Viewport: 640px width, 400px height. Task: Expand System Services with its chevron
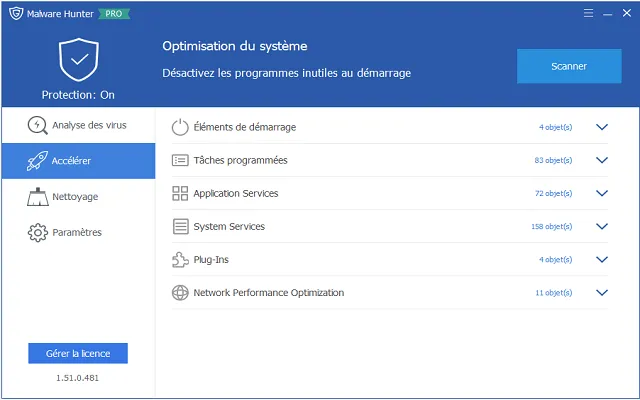pyautogui.click(x=602, y=226)
